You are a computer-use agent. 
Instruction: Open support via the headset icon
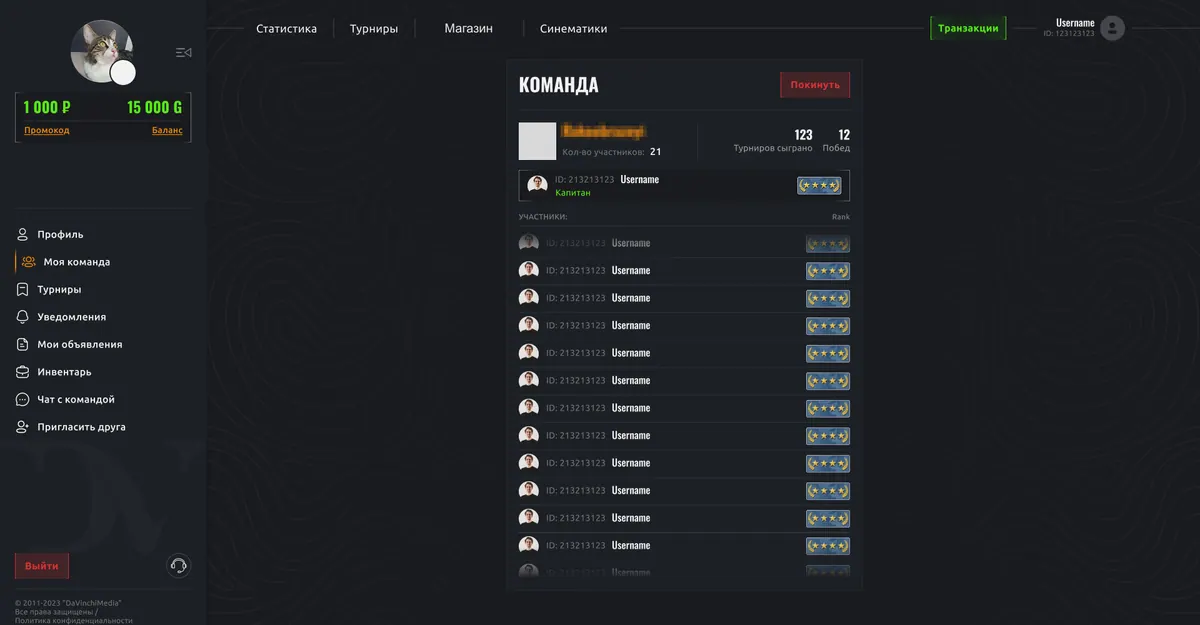pyautogui.click(x=179, y=566)
